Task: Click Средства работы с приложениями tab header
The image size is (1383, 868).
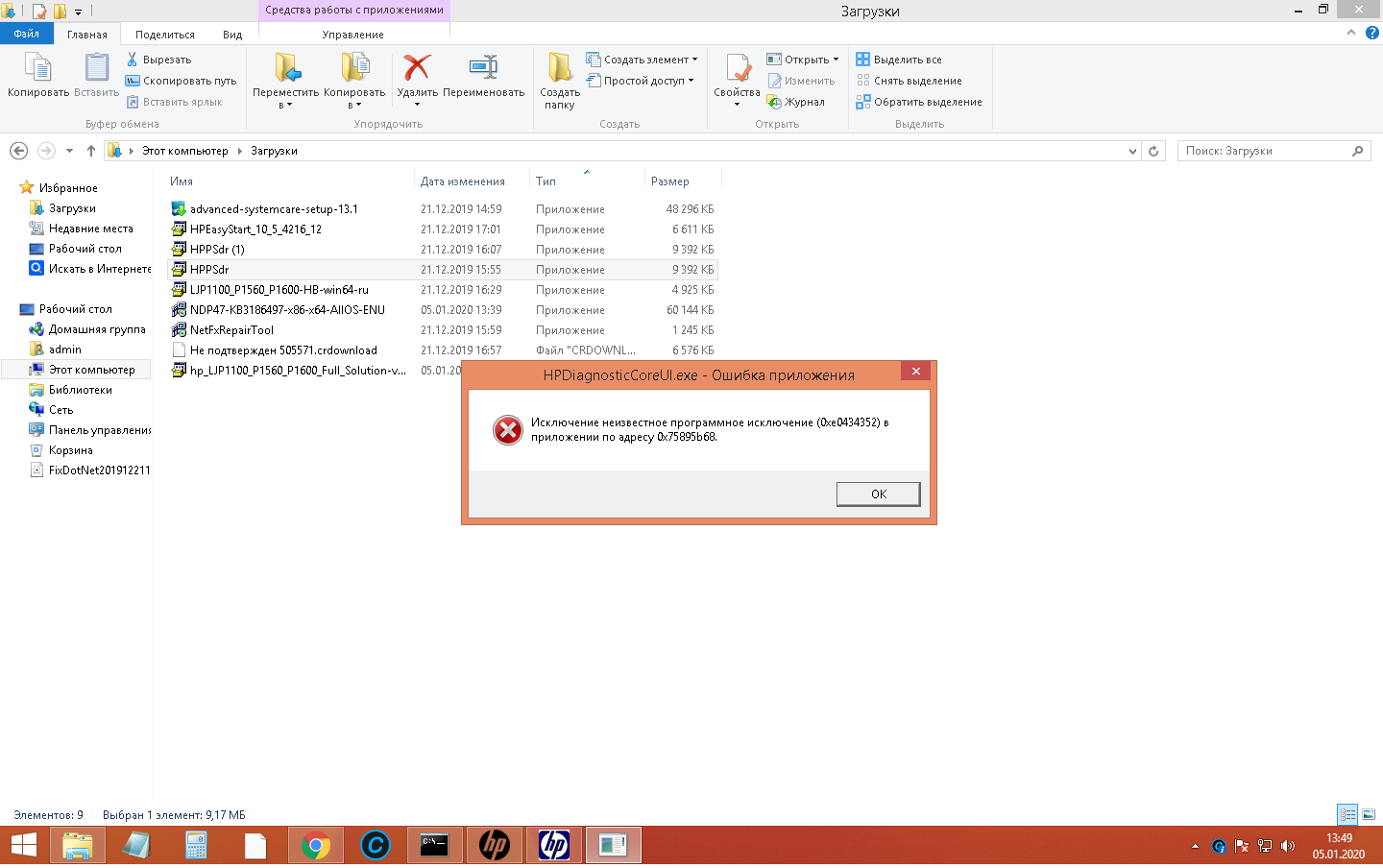Action: [x=354, y=11]
